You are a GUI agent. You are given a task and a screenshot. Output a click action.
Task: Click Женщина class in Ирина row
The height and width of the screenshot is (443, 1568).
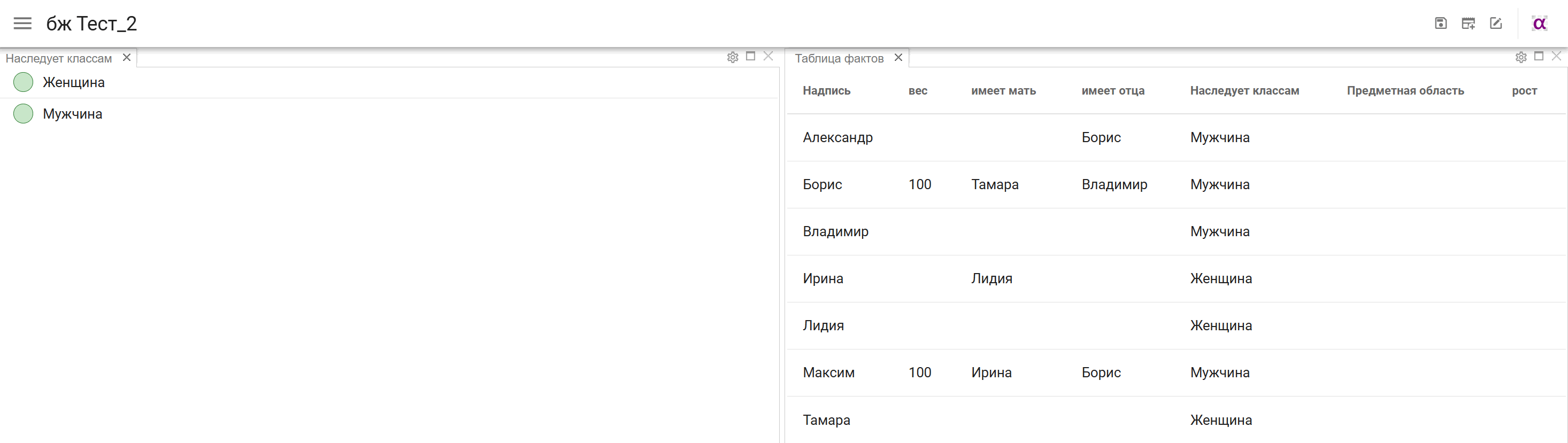(x=1221, y=279)
